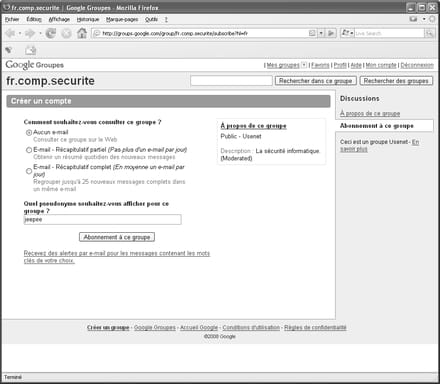This screenshot has height=384, width=440.
Task: Click the second bookmarks toolbar icon
Action: pyautogui.click(x=31, y=50)
